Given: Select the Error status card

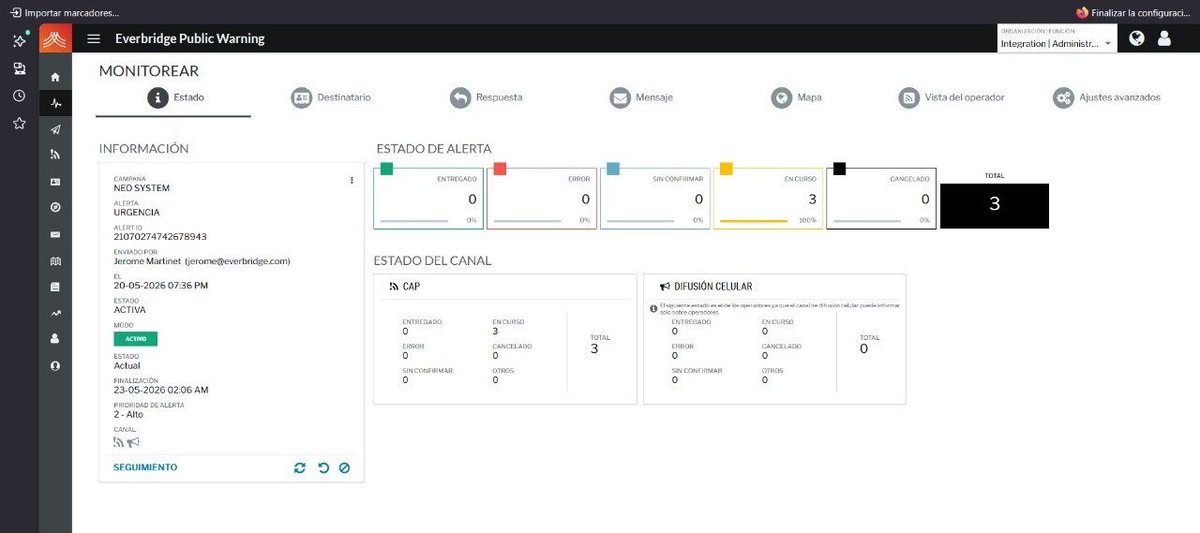Looking at the screenshot, I should pos(540,198).
